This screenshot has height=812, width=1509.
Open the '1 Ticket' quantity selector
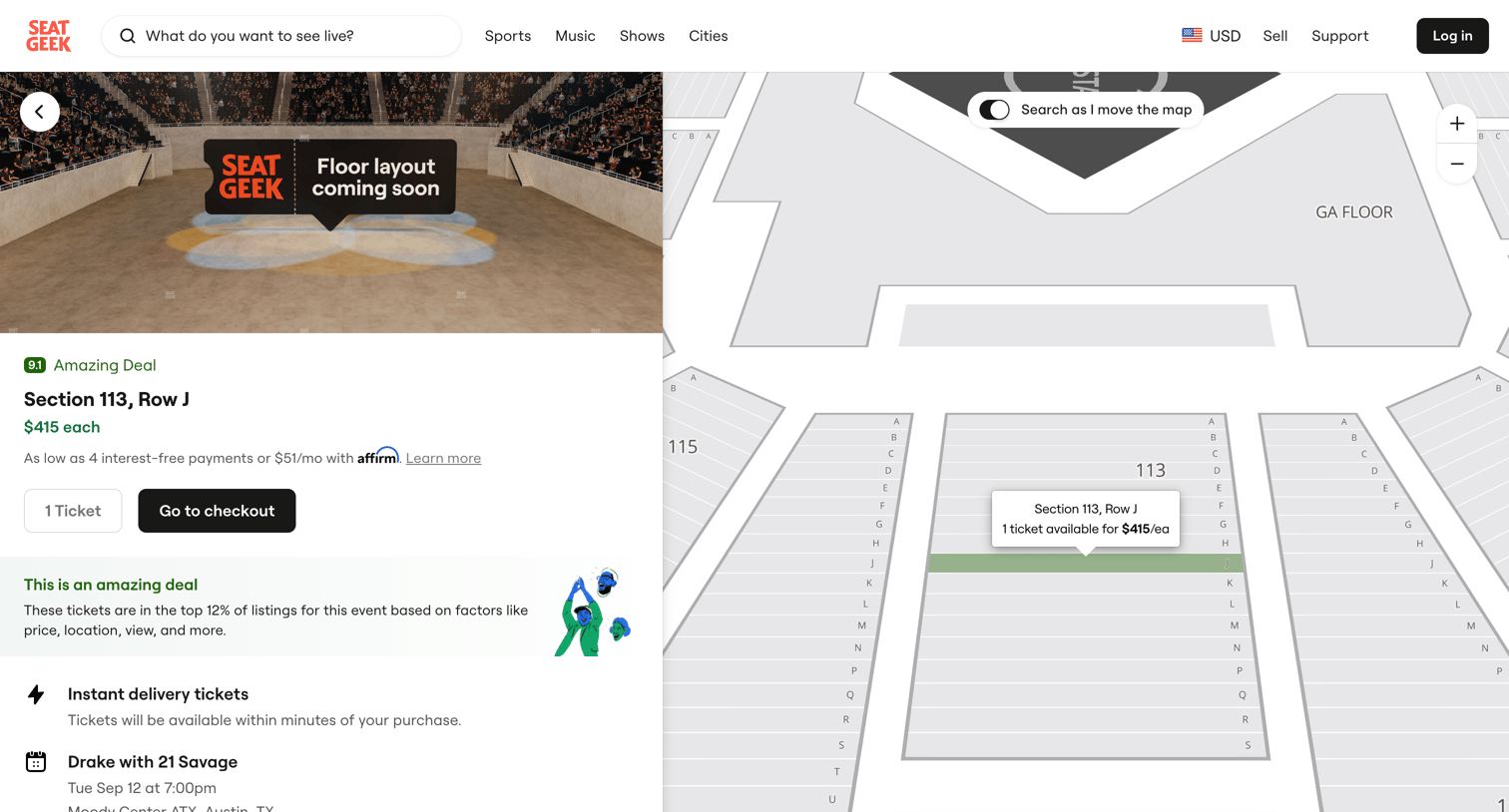pyautogui.click(x=73, y=511)
